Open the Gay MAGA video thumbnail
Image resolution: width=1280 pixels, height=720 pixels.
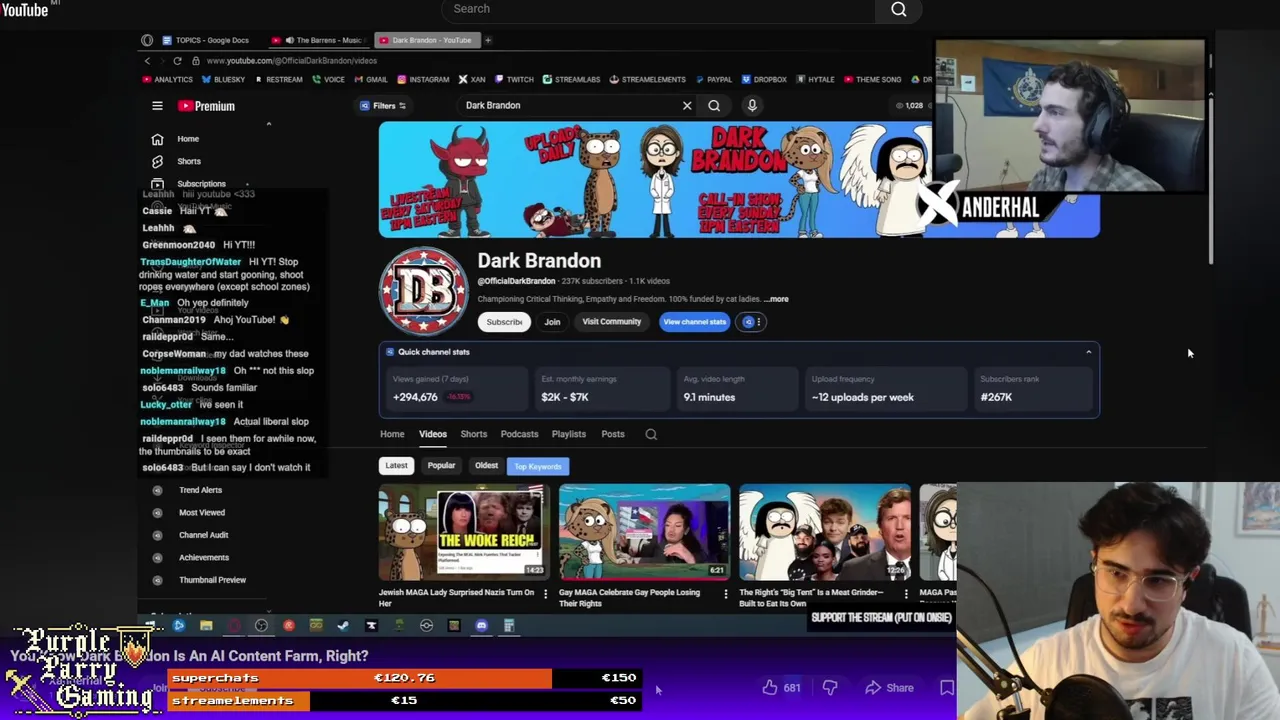[645, 532]
